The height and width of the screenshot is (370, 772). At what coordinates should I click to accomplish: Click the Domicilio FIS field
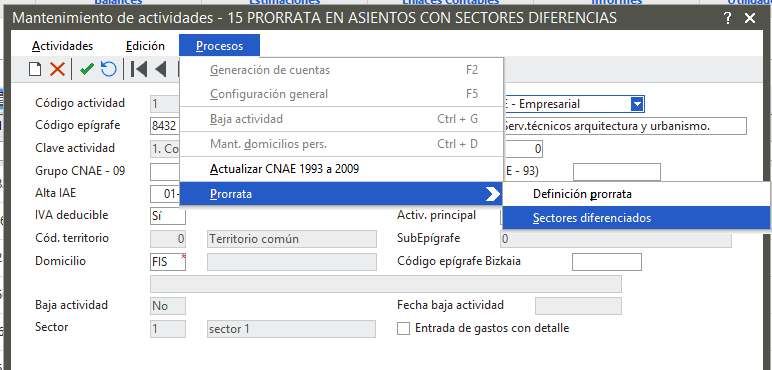pos(168,262)
